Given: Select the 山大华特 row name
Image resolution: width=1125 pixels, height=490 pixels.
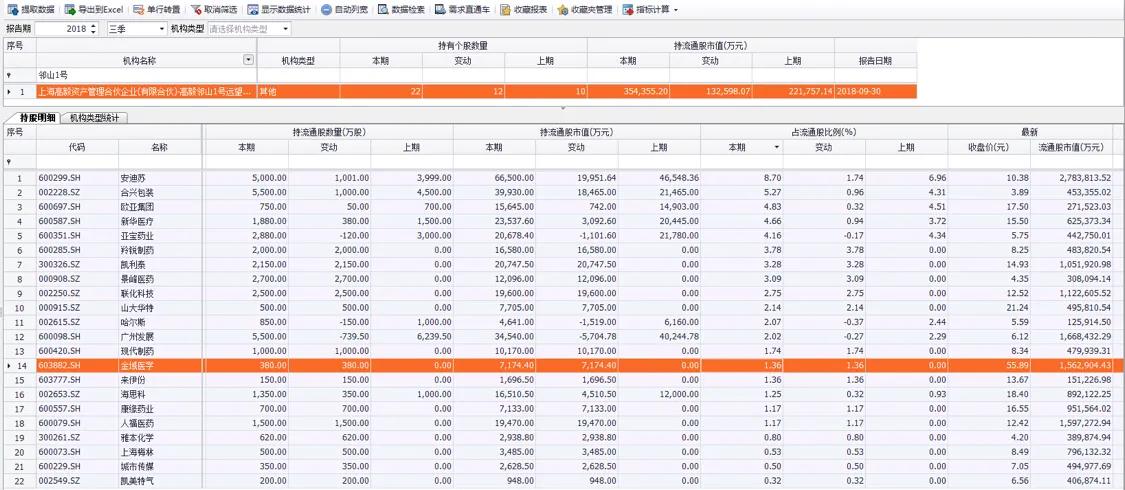Looking at the screenshot, I should pos(137,308).
